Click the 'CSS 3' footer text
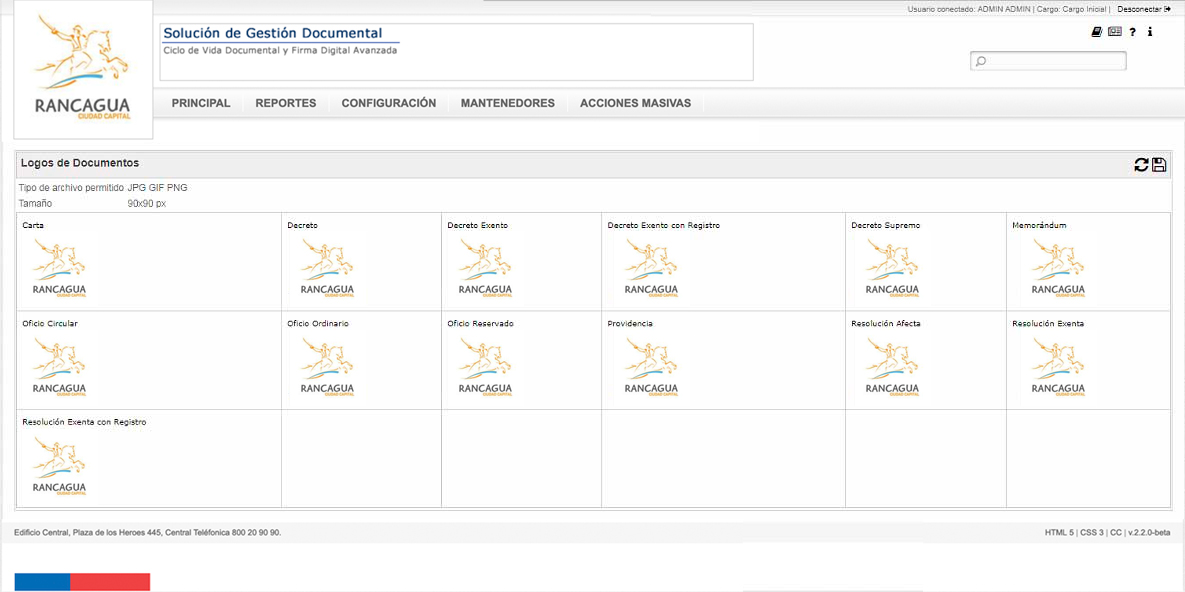Viewport: 1185px width, 592px height. point(1092,533)
